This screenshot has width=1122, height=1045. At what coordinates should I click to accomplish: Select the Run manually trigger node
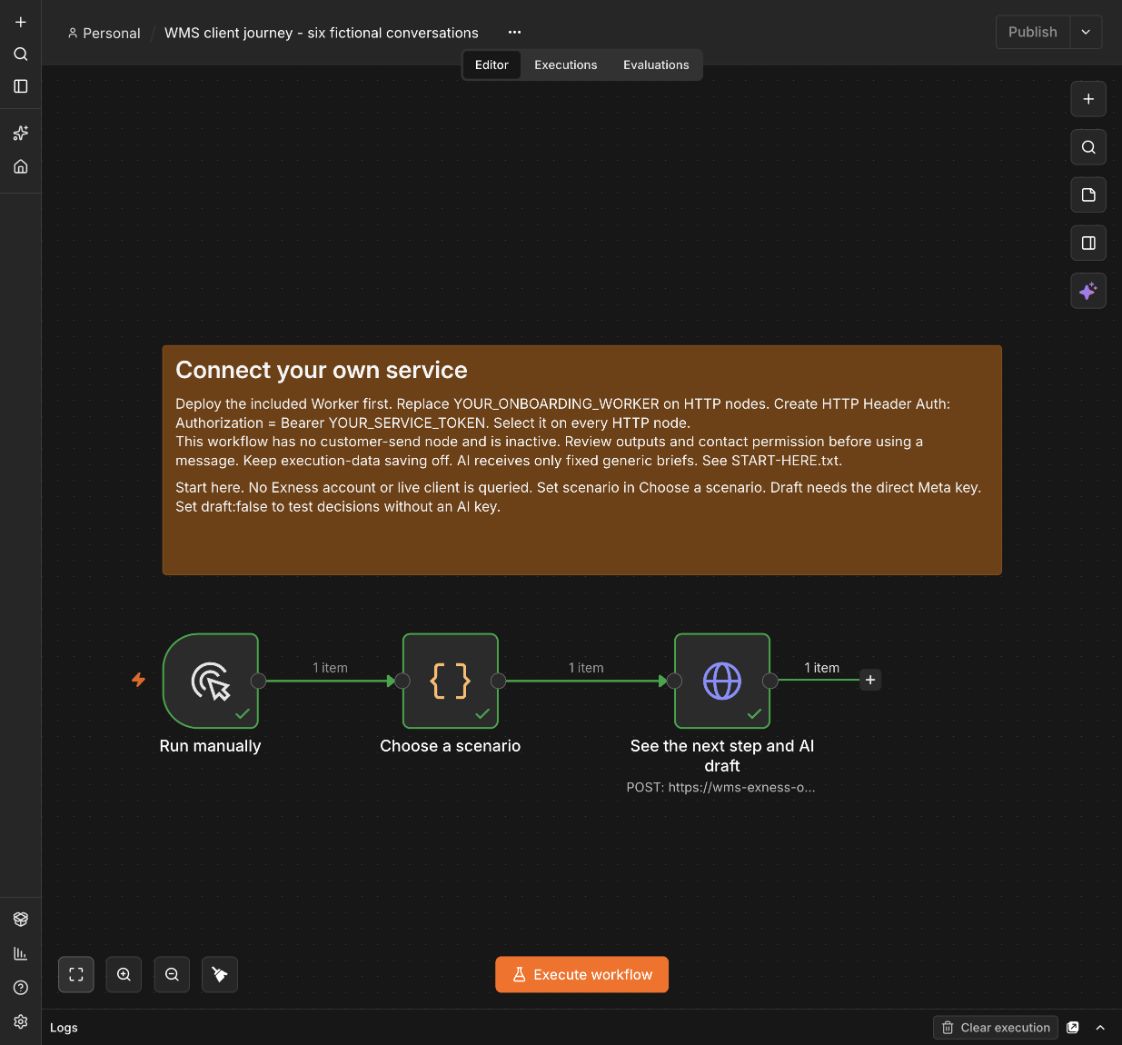[x=210, y=681]
